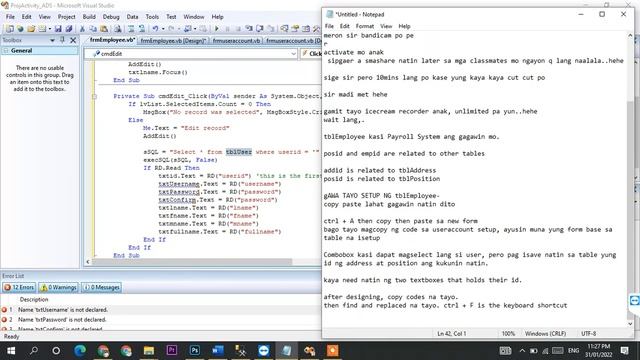Click the Notepad vertical scrollbar down arrow
This screenshot has height=360, width=640.
[630, 324]
